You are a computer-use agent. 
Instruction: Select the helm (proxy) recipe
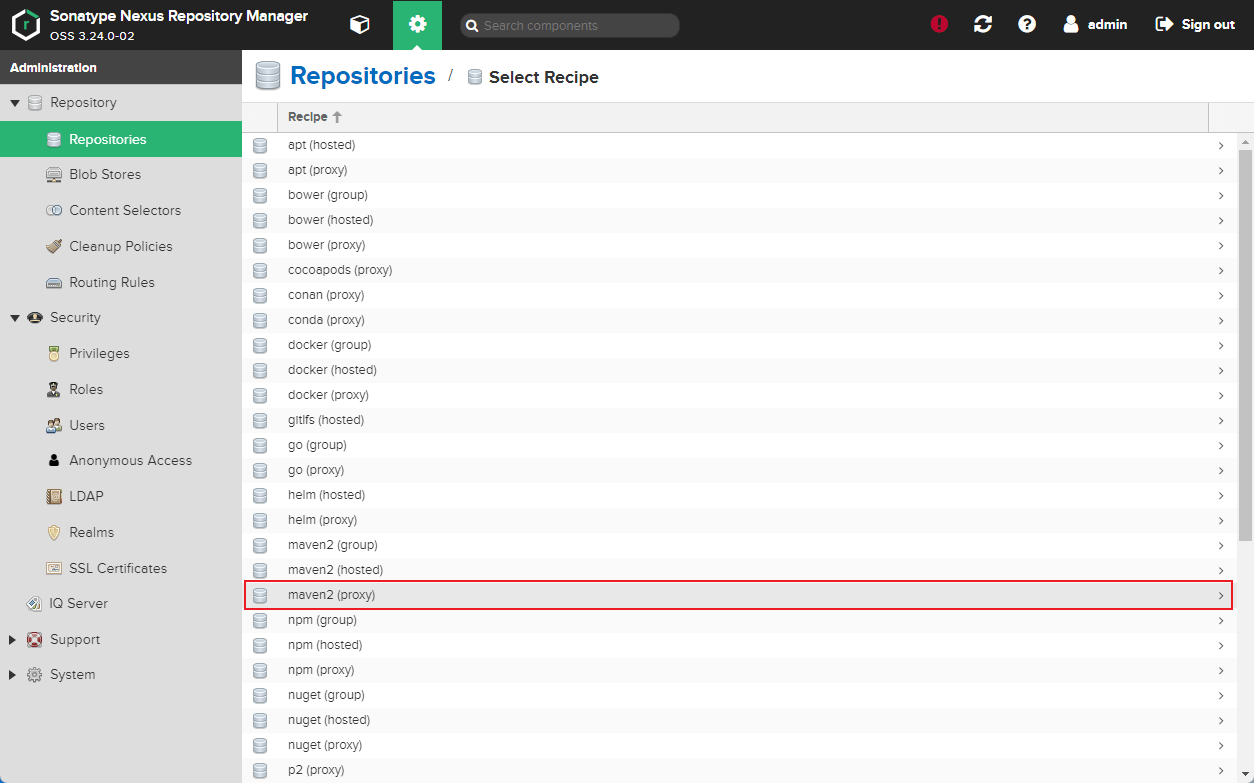click(739, 520)
